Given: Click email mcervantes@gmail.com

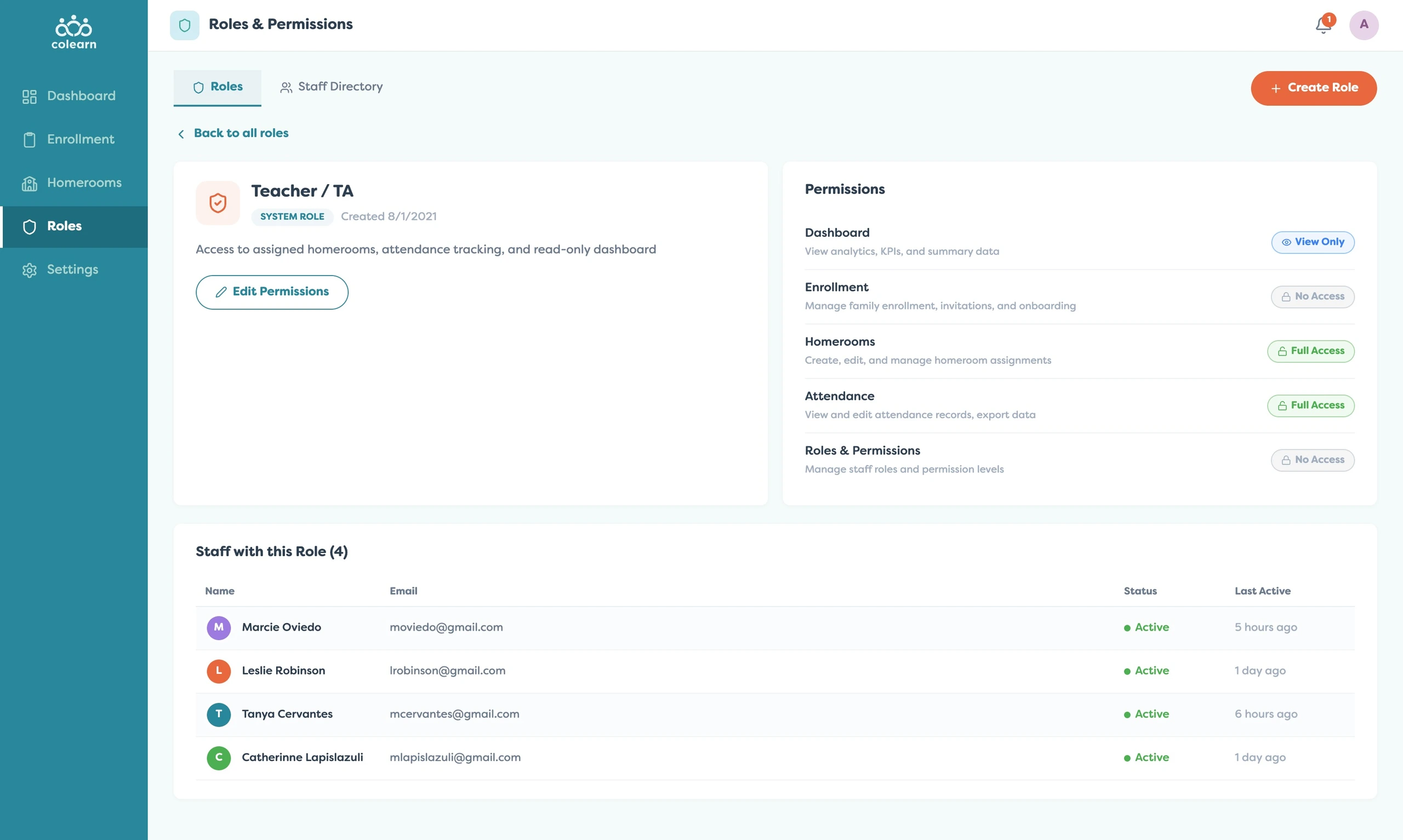Looking at the screenshot, I should pyautogui.click(x=454, y=715).
